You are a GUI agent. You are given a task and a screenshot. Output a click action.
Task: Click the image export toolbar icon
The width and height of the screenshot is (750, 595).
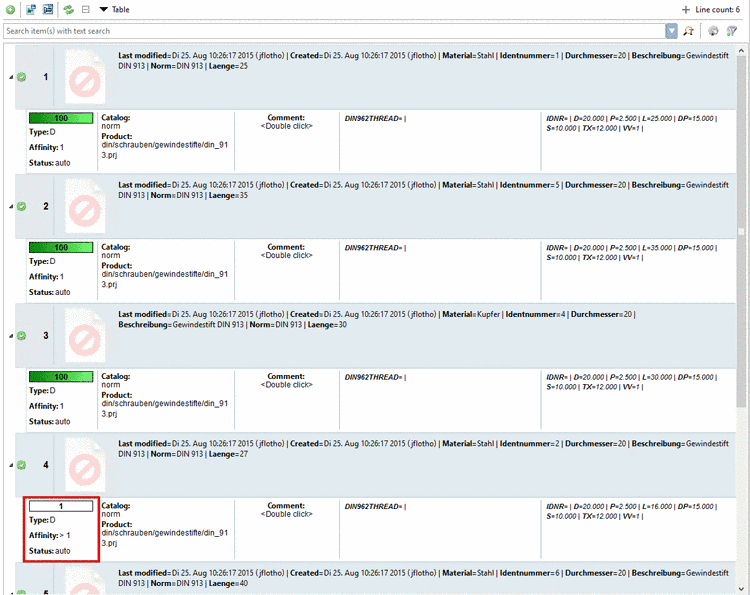[x=31, y=9]
